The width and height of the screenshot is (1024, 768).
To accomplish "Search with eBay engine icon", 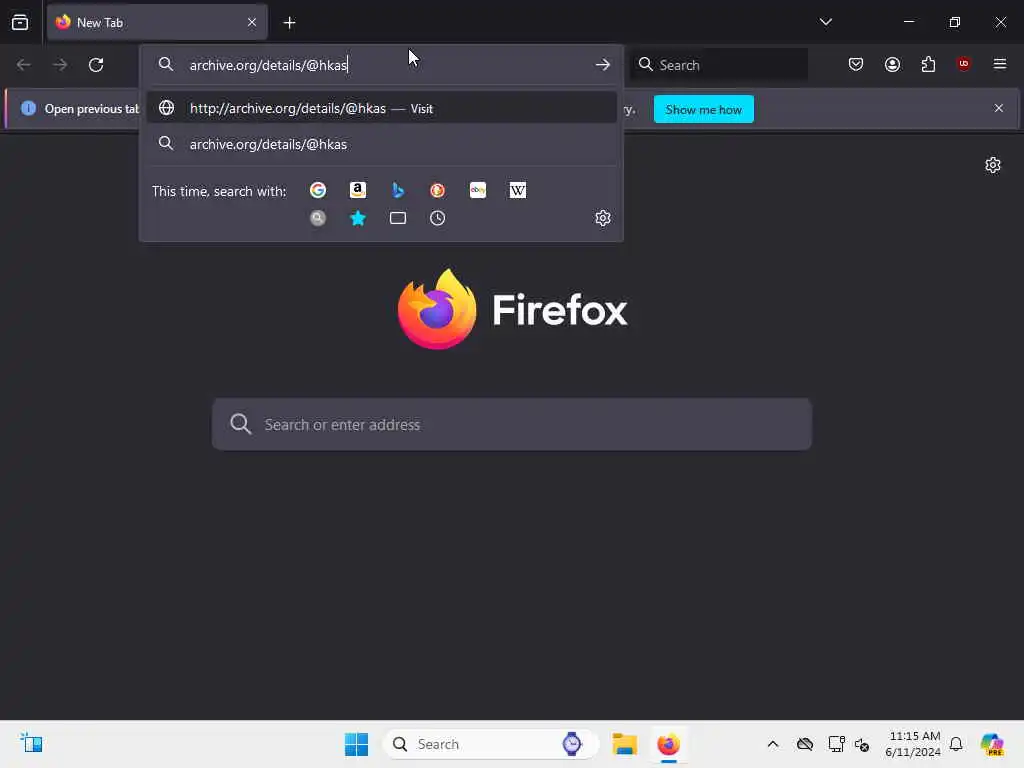I will tap(478, 190).
